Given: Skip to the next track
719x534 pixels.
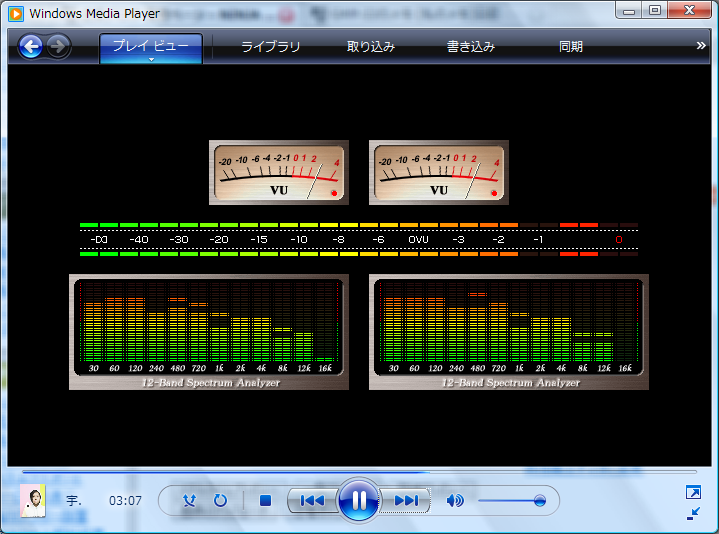Looking at the screenshot, I should (x=405, y=500).
